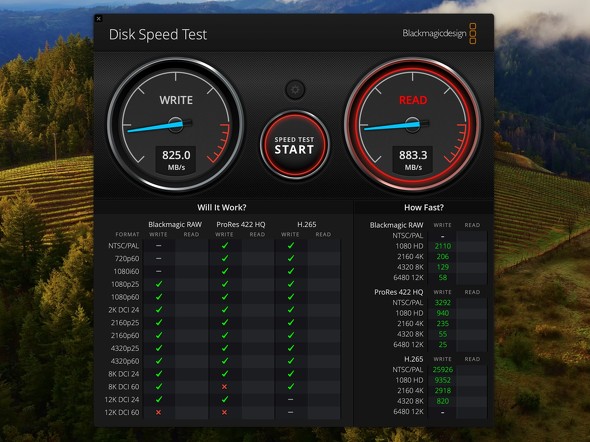Viewport: 590px width, 442px height.
Task: Click the NTSC/PAL format row label
Action: pos(123,246)
